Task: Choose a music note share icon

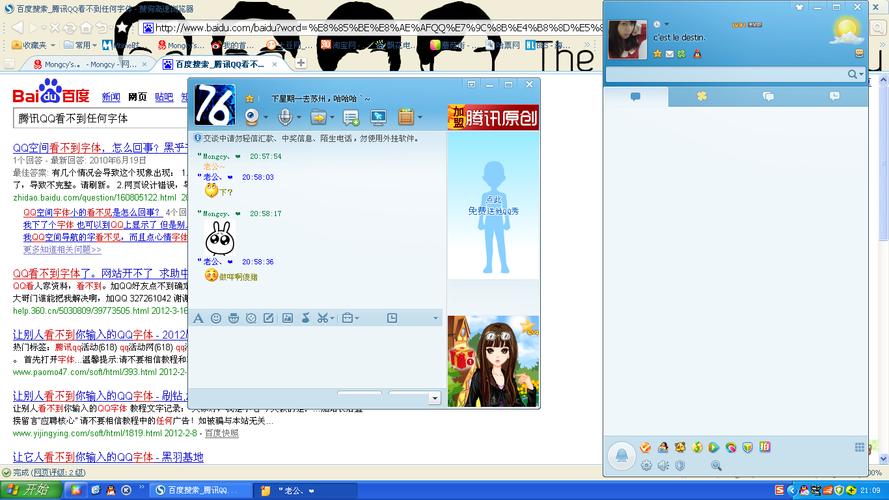Action: [305, 319]
